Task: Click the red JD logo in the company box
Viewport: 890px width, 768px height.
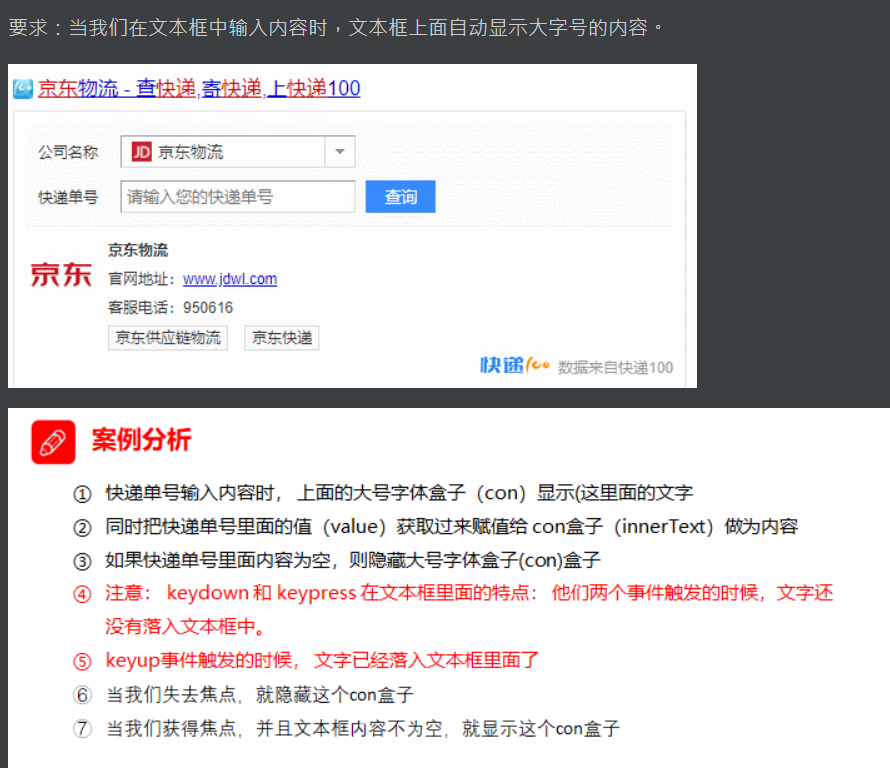Action: click(141, 152)
